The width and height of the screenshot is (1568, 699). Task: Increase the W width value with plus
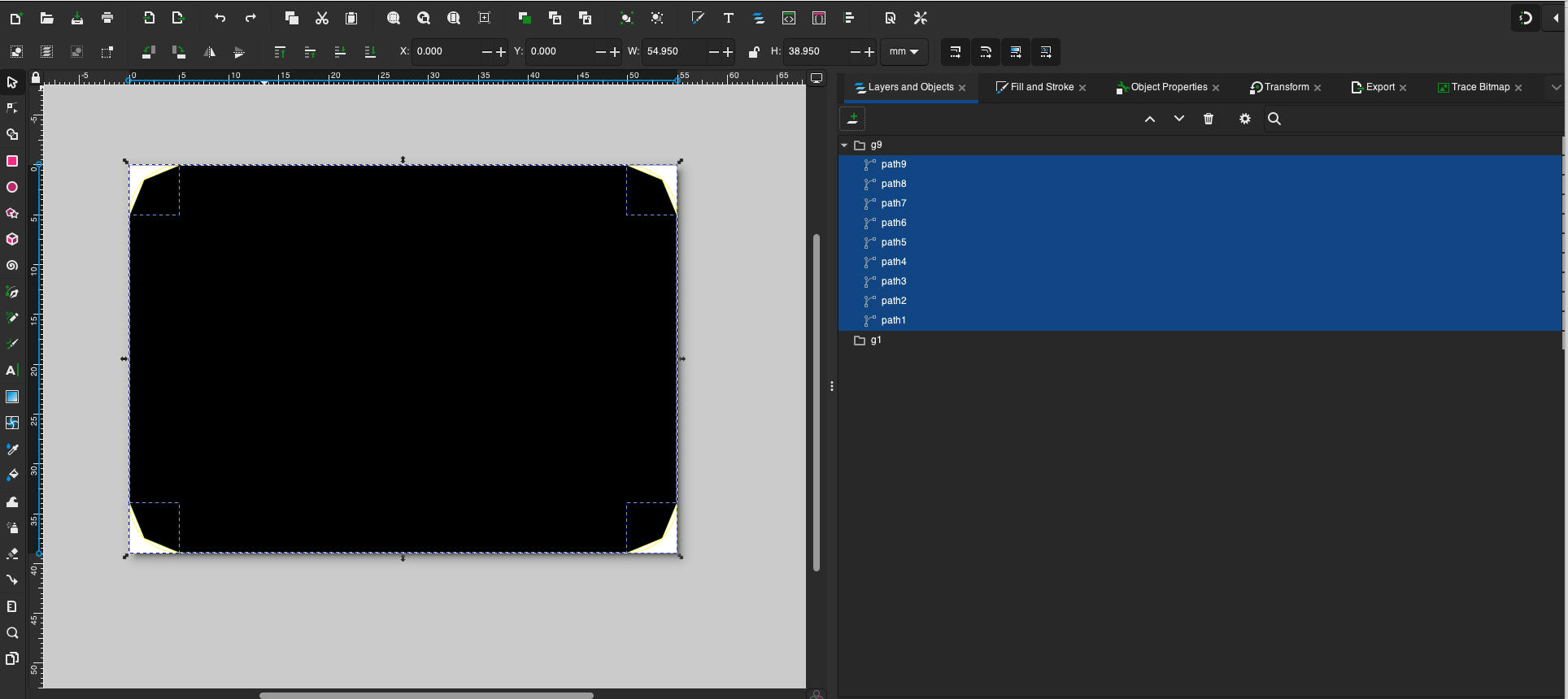(728, 52)
